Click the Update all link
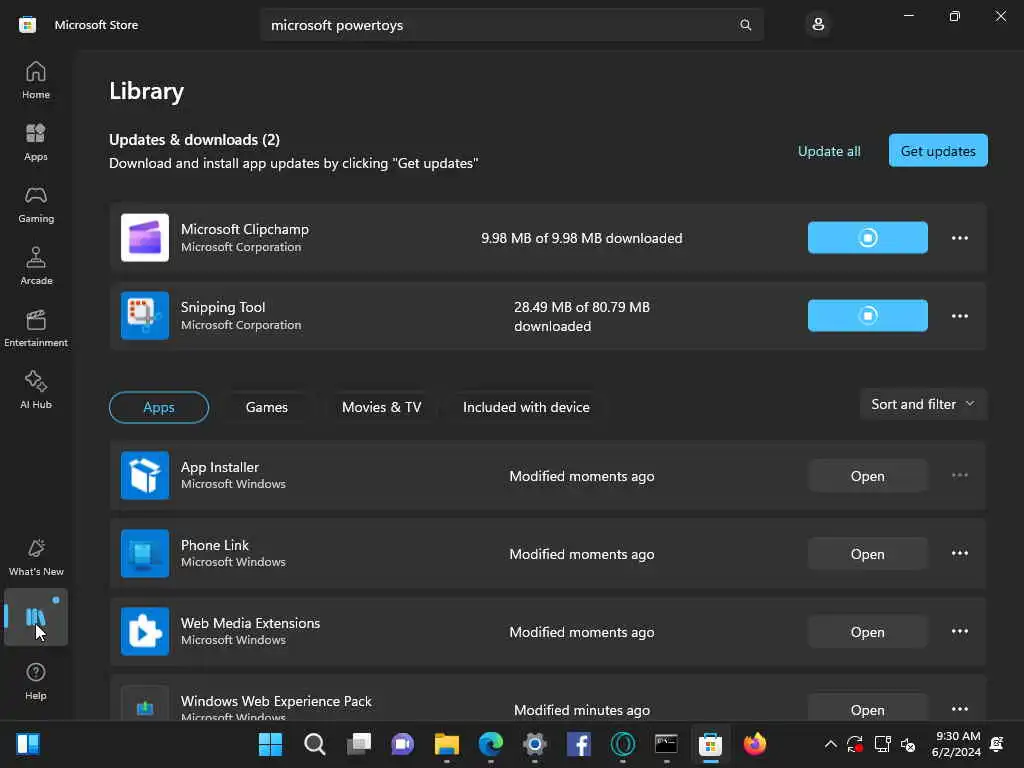 click(x=829, y=151)
